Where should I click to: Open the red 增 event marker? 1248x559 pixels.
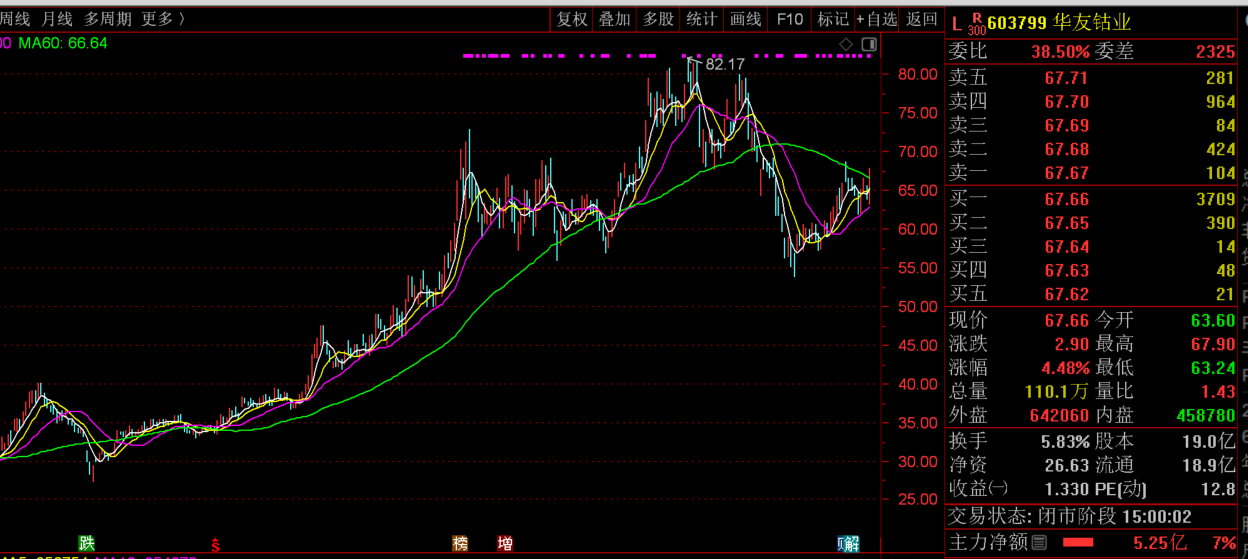click(506, 544)
